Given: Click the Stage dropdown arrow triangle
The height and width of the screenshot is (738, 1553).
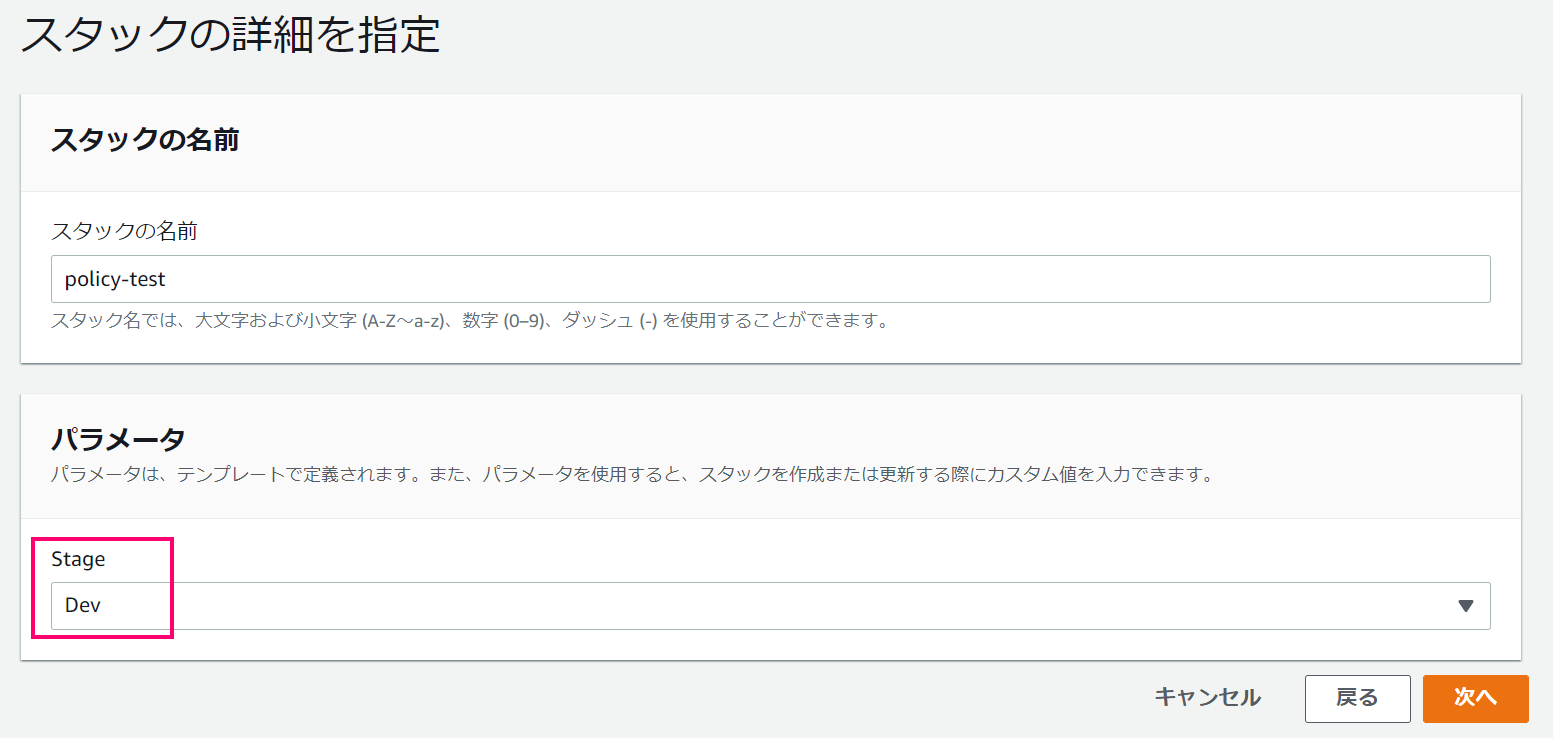Looking at the screenshot, I should point(1466,606).
